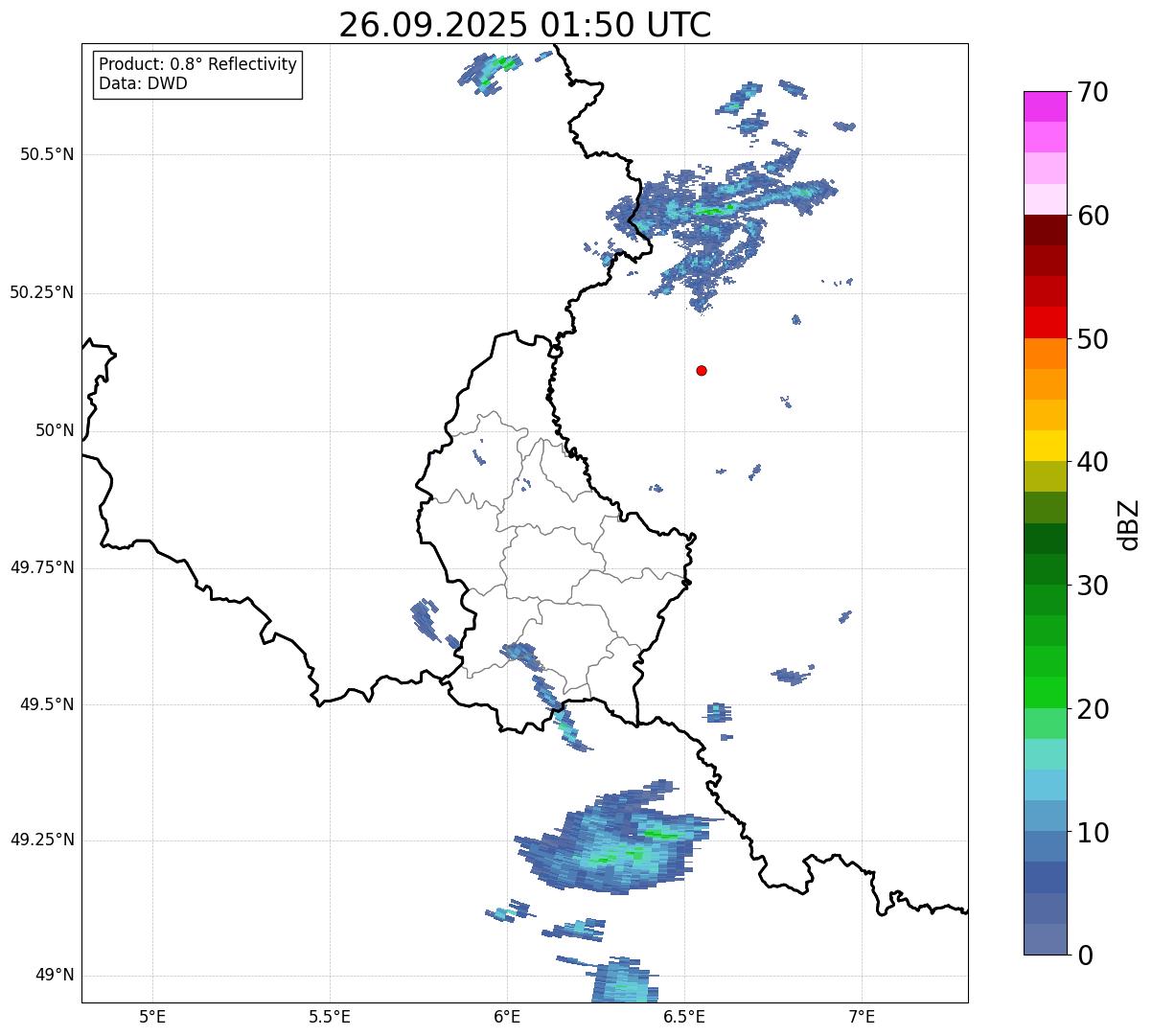Image resolution: width=1152 pixels, height=1036 pixels.
Task: Pick the bright red colorbar segment above 50
Action: point(1046,322)
